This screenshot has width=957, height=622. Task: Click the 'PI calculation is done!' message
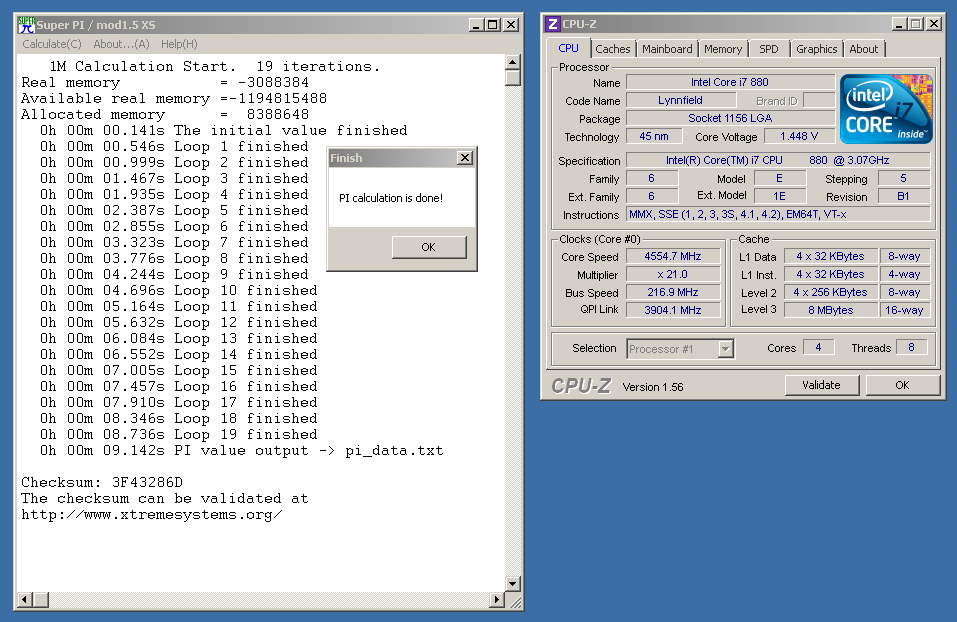pos(391,198)
